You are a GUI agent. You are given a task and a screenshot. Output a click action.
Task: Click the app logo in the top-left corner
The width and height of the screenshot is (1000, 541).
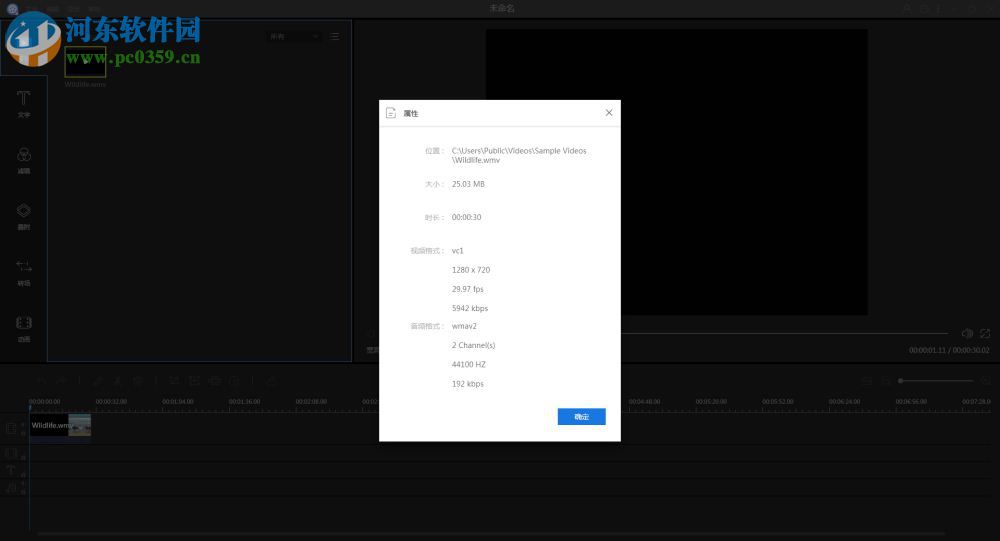click(11, 8)
